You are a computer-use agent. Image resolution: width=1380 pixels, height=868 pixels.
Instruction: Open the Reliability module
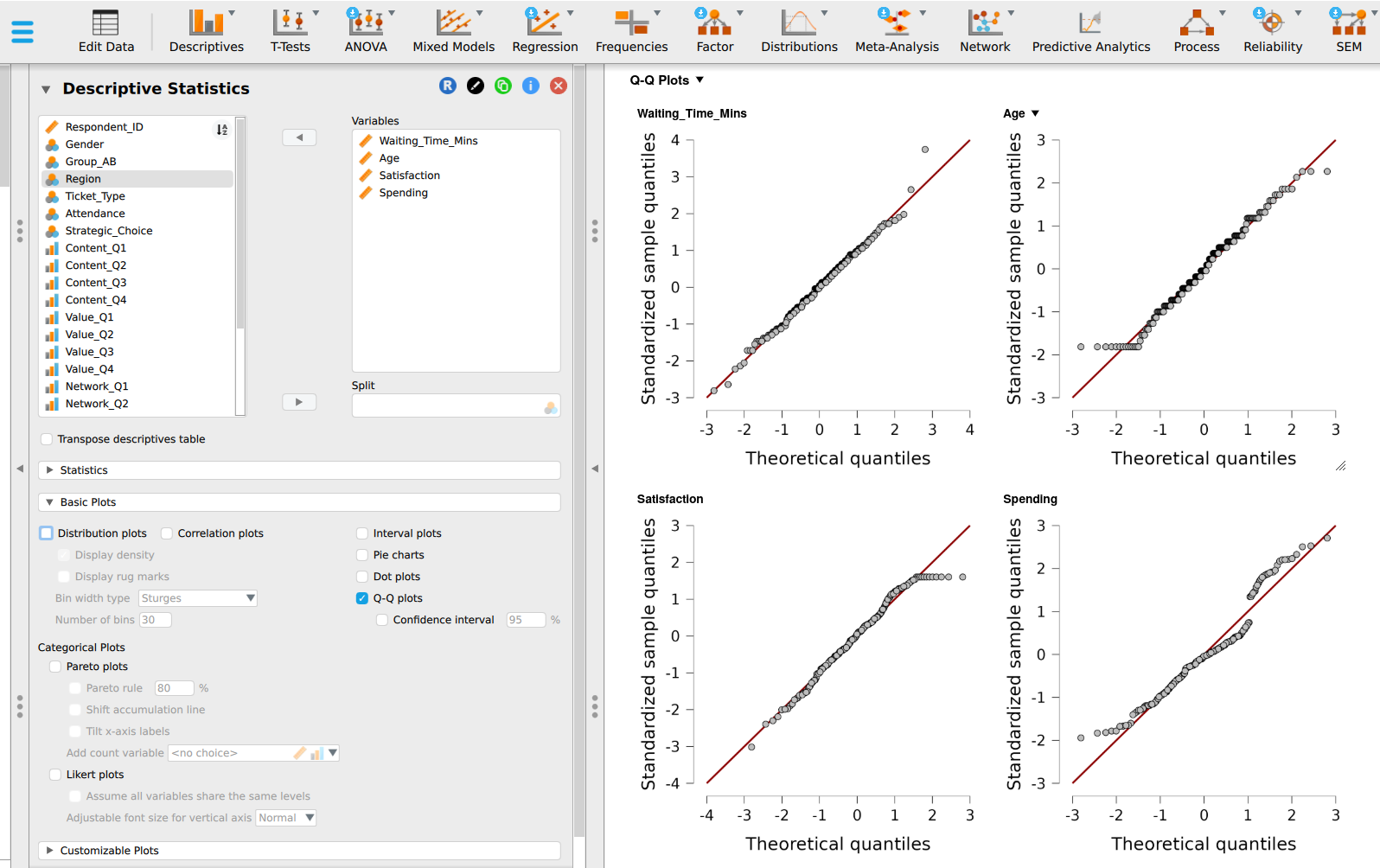point(1273,31)
